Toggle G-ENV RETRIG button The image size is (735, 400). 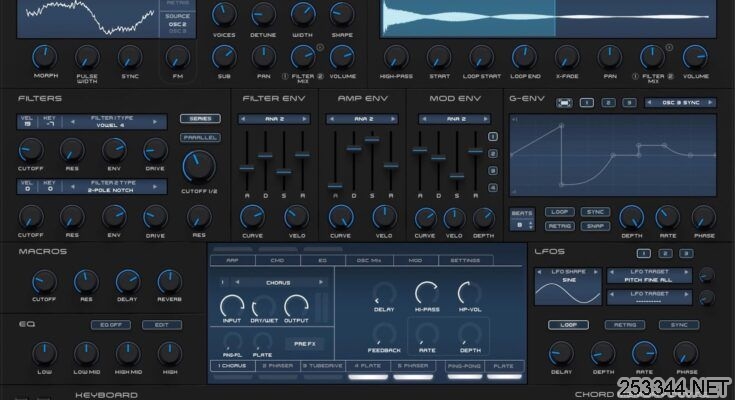[x=559, y=226]
